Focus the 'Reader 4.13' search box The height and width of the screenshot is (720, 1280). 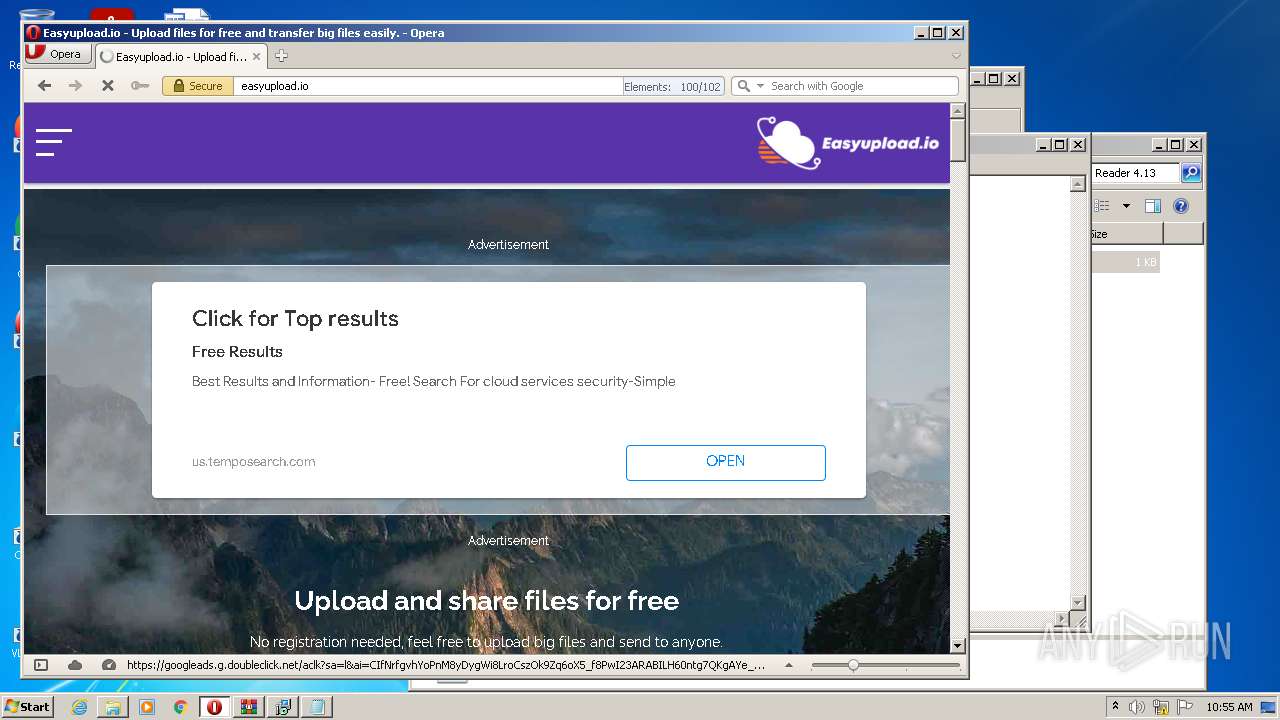pos(1136,173)
